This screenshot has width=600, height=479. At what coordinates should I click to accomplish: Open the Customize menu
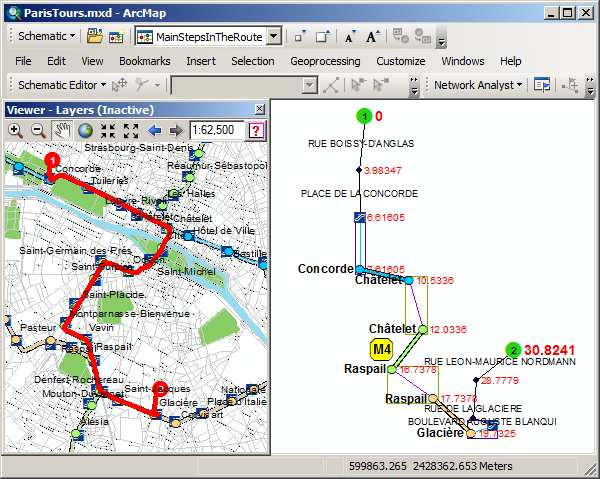401,61
